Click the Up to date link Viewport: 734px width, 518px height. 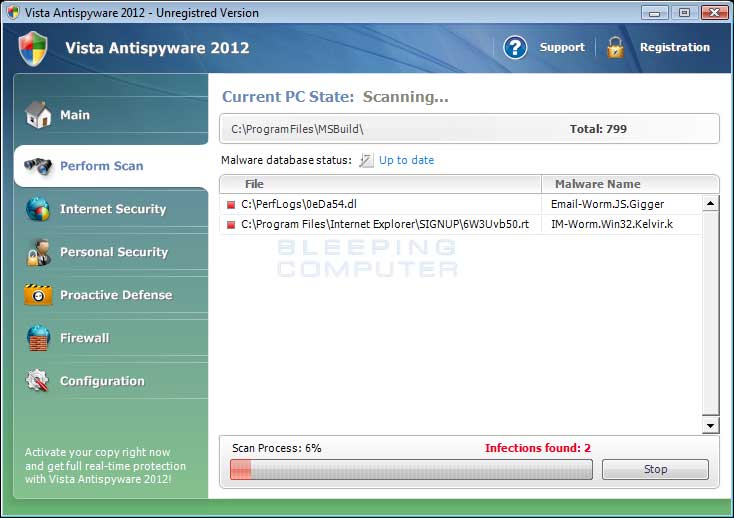pos(406,160)
